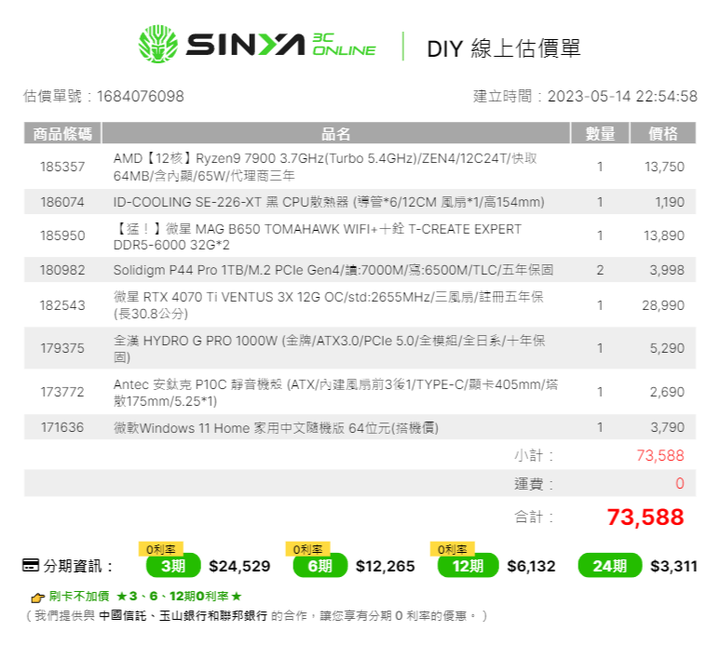This screenshot has width=720, height=645.
Task: Click price 3,998 for the Solidigm SSD
Action: tap(667, 270)
